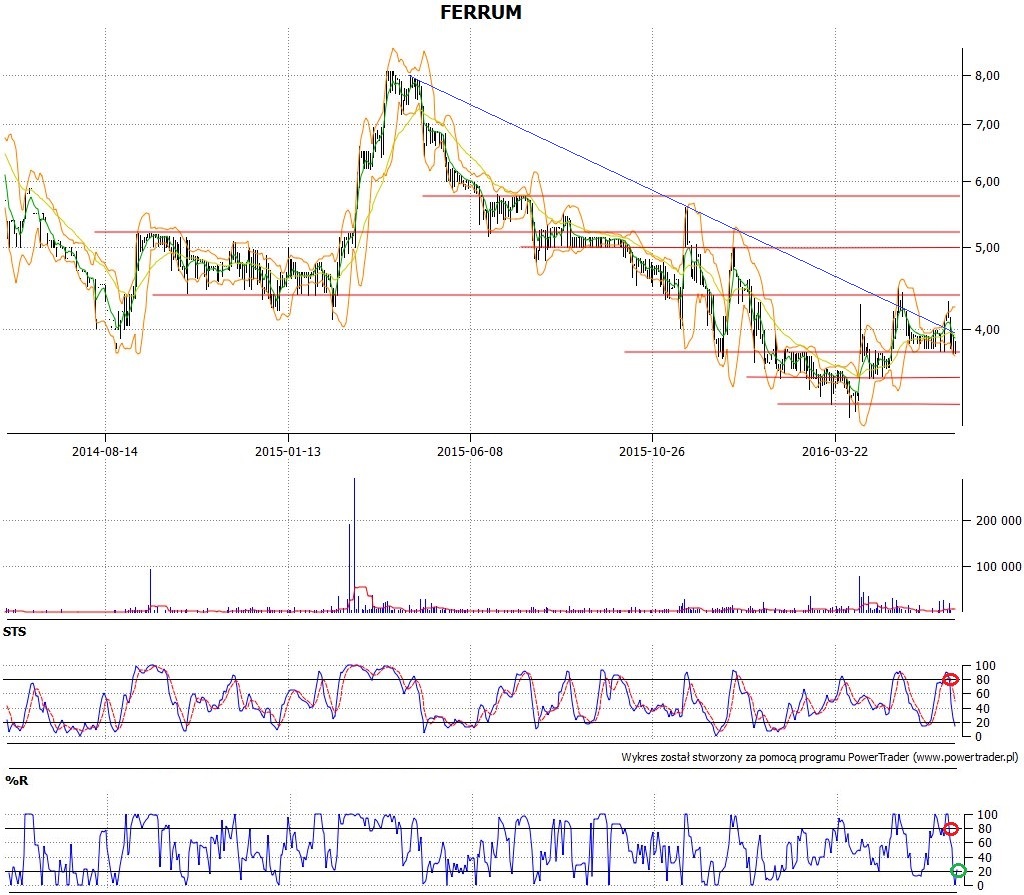Click the tallest volume spike bar
Image resolution: width=1024 pixels, height=895 pixels.
(355, 545)
